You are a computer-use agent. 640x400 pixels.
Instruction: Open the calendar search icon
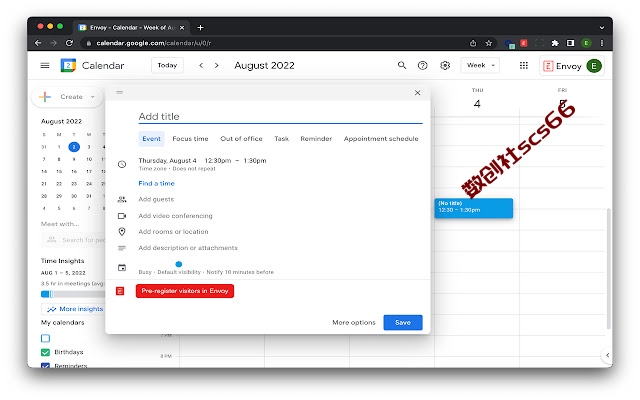click(x=402, y=65)
